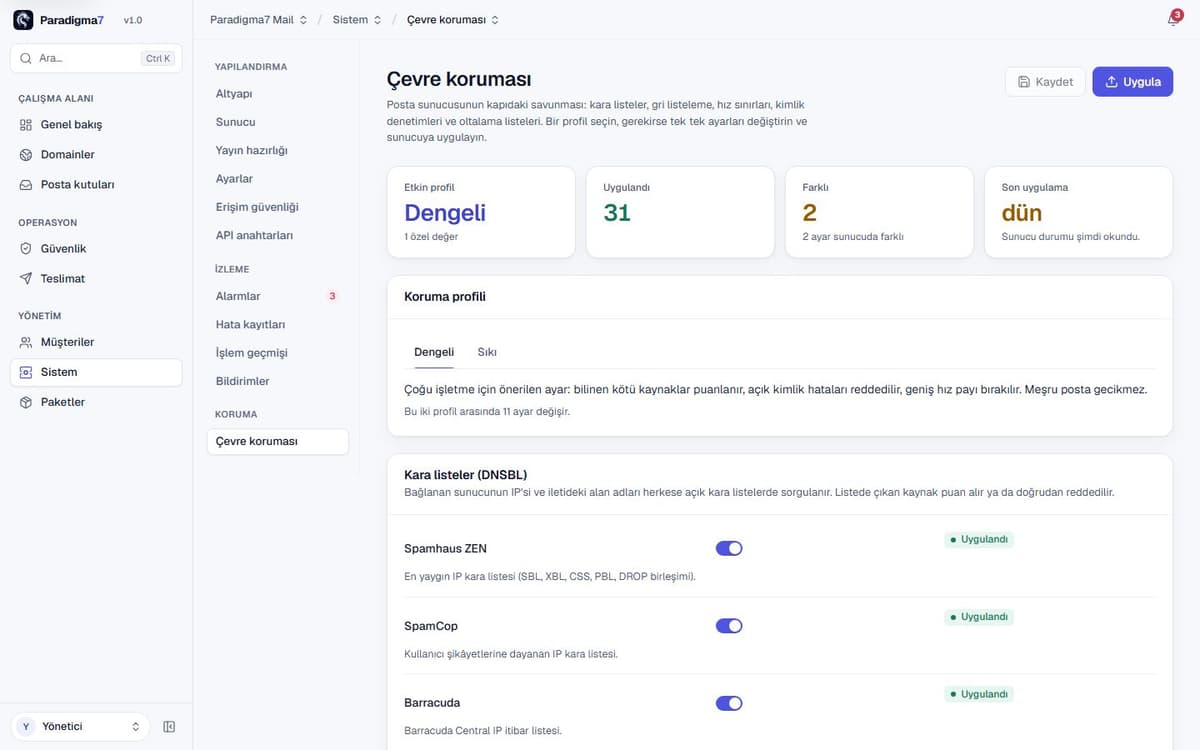Collapse the sidebar with the panel icon

pos(169,727)
